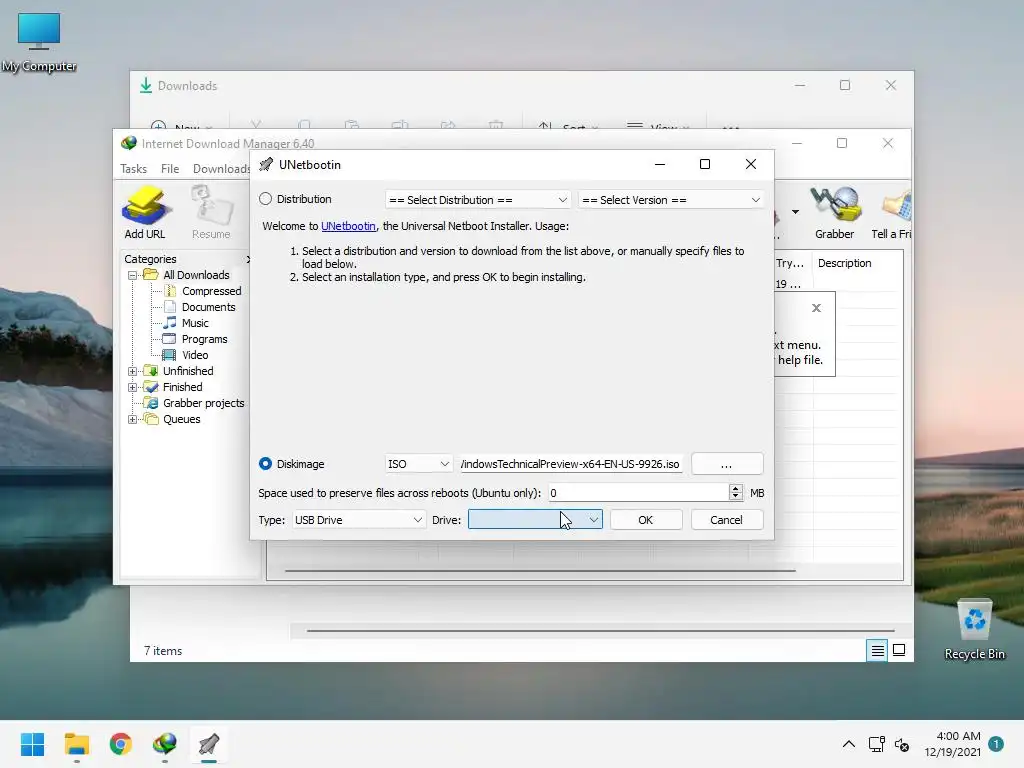Click the network status tray icon

(x=876, y=744)
